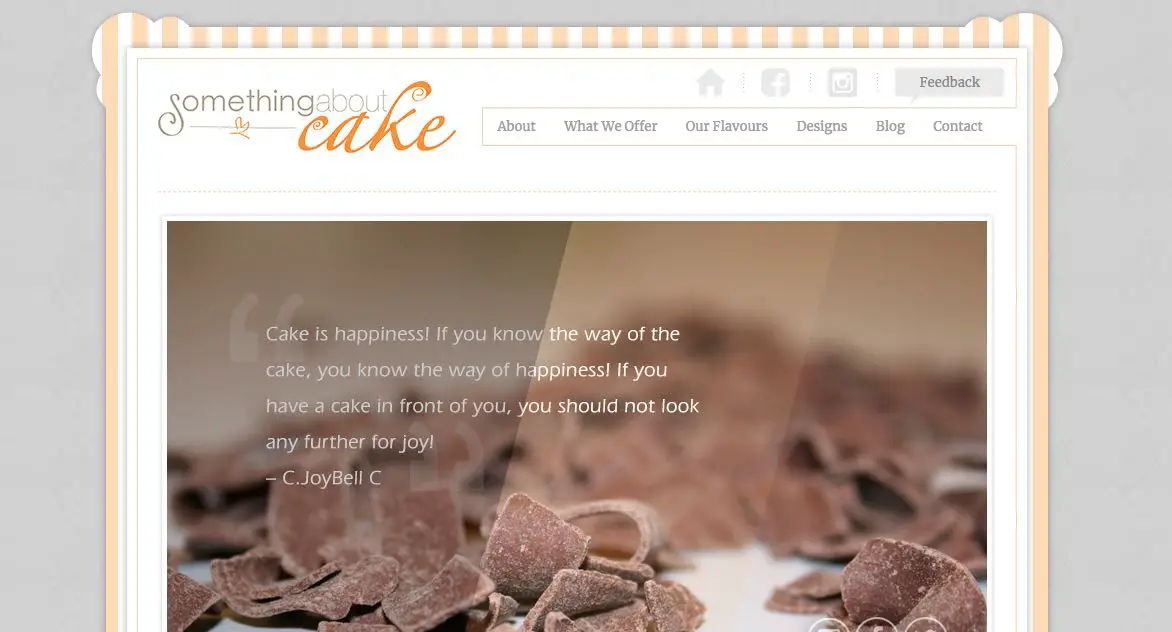This screenshot has height=632, width=1172.
Task: Click the C.JoyBell C attribution line
Action: click(x=324, y=478)
